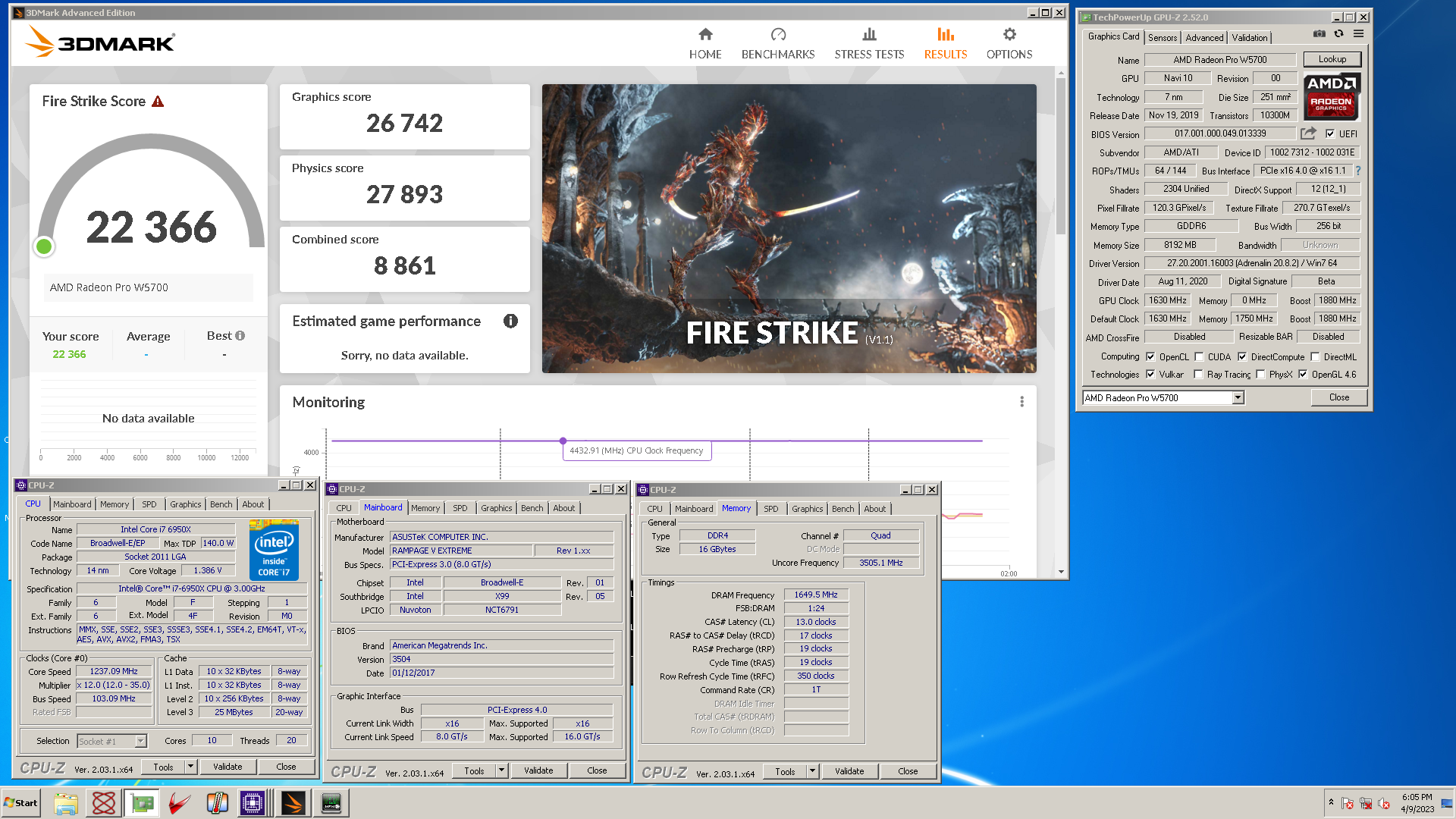
Task: Switch to 3DMark from the taskbar
Action: 293,803
